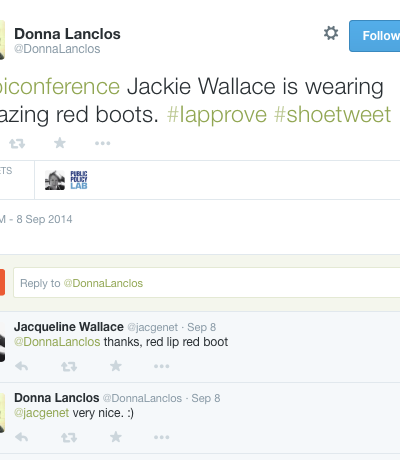This screenshot has width=400, height=460.
Task: Open more options on Jacqueline's reply
Action: pos(162,366)
